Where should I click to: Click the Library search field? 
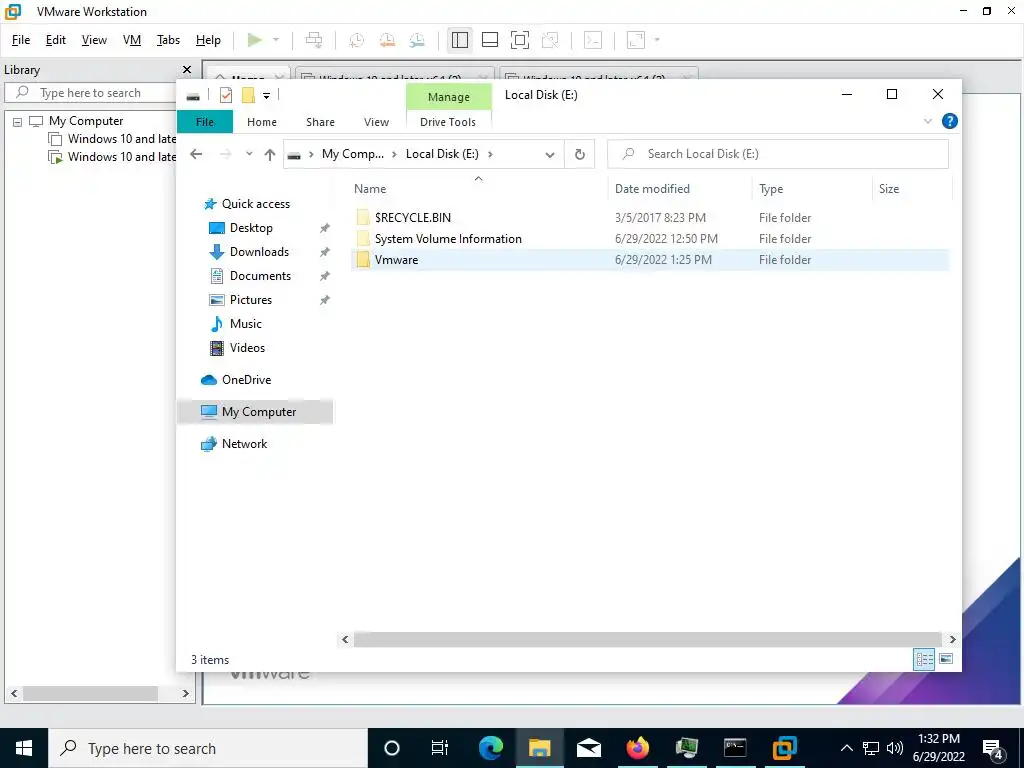(91, 93)
